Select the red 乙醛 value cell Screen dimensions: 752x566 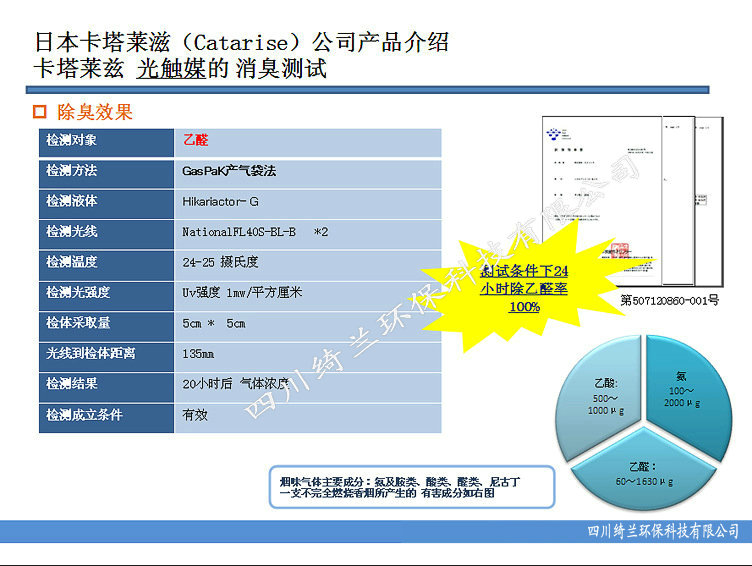(307, 141)
